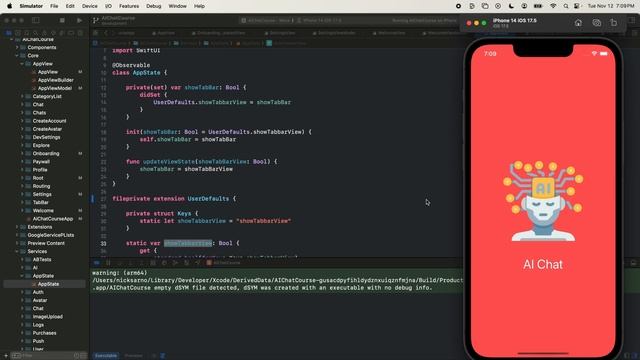Viewport: 640px width, 360px height.
Task: Take a Simulator screenshot with camera icon
Action: coord(596,23)
